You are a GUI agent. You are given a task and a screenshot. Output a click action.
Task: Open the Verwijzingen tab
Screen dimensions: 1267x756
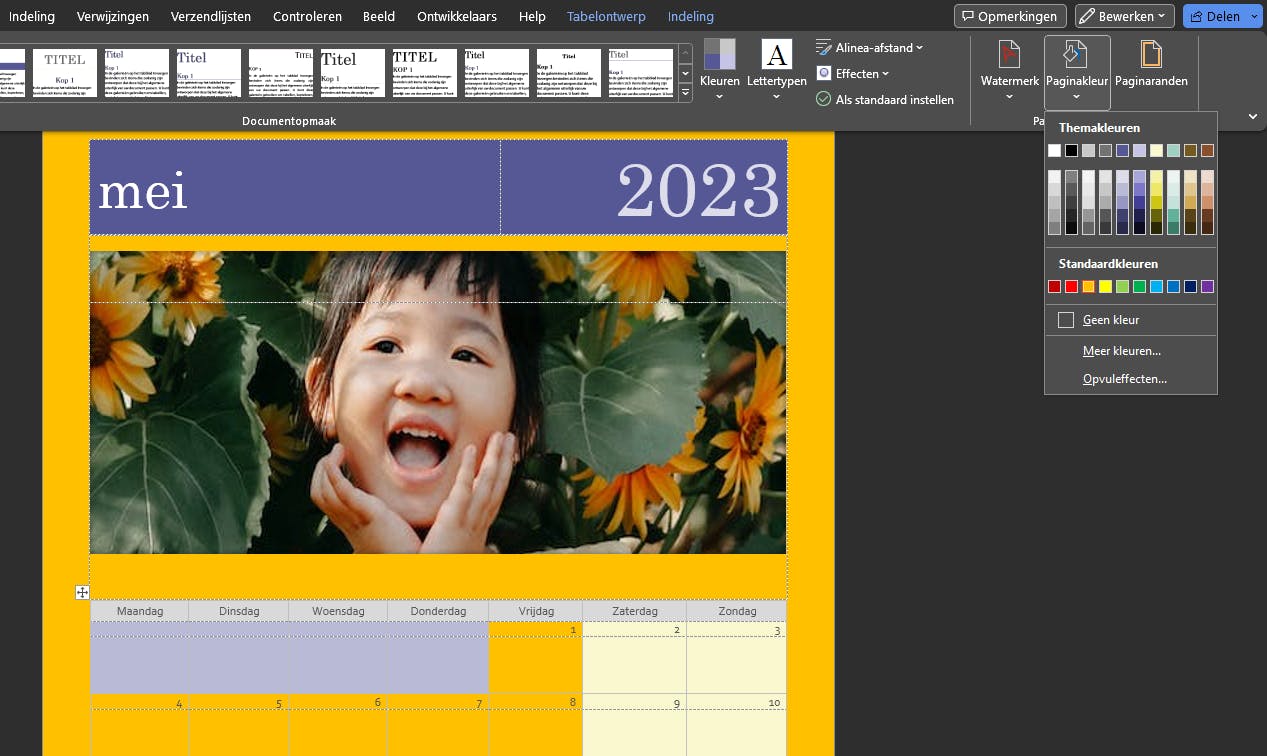[x=113, y=16]
